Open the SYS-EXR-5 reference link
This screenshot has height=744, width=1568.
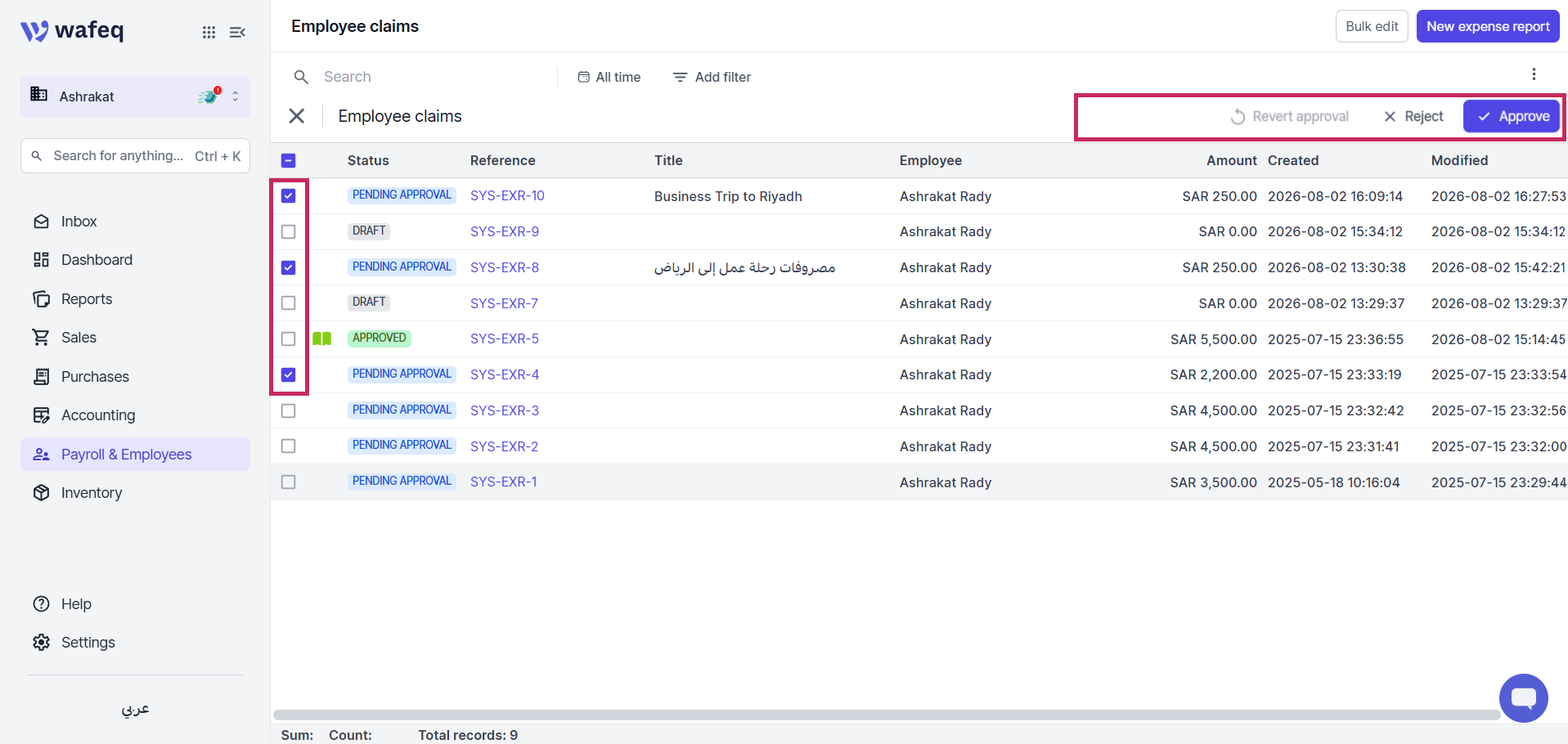pyautogui.click(x=505, y=338)
